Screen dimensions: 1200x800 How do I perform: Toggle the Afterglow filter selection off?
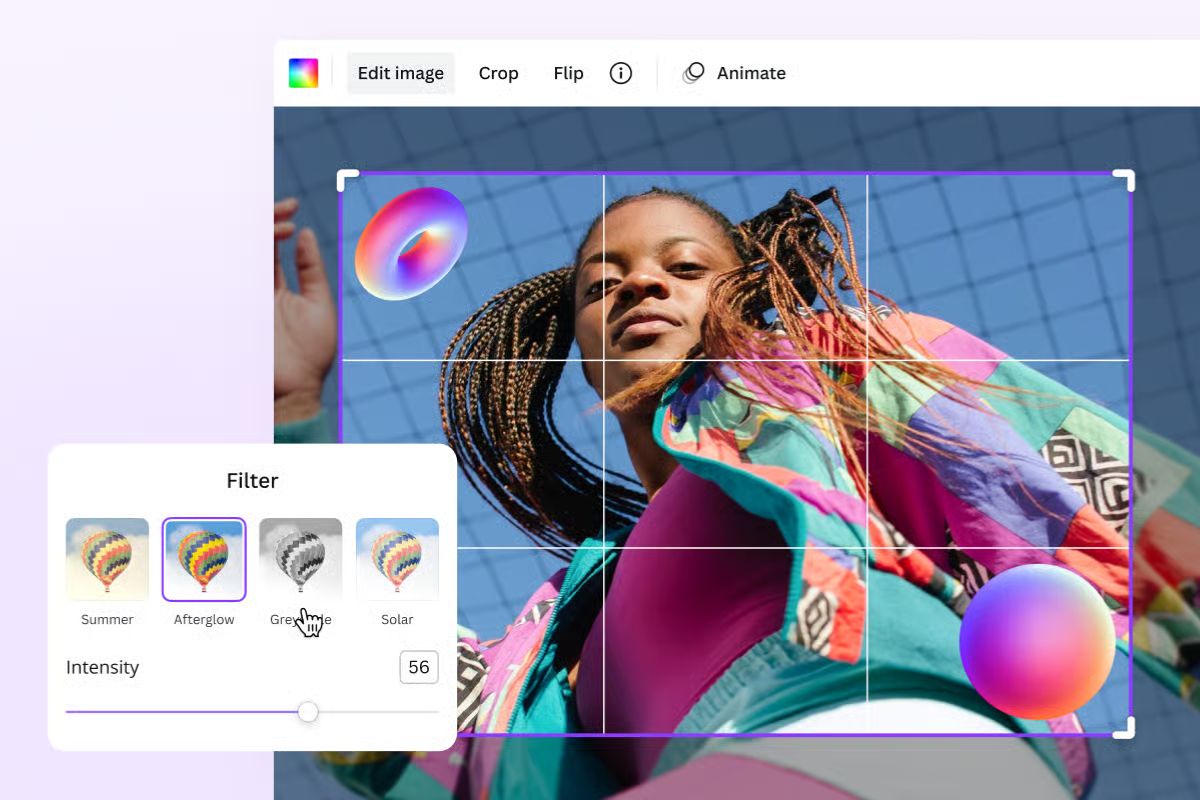pyautogui.click(x=203, y=558)
